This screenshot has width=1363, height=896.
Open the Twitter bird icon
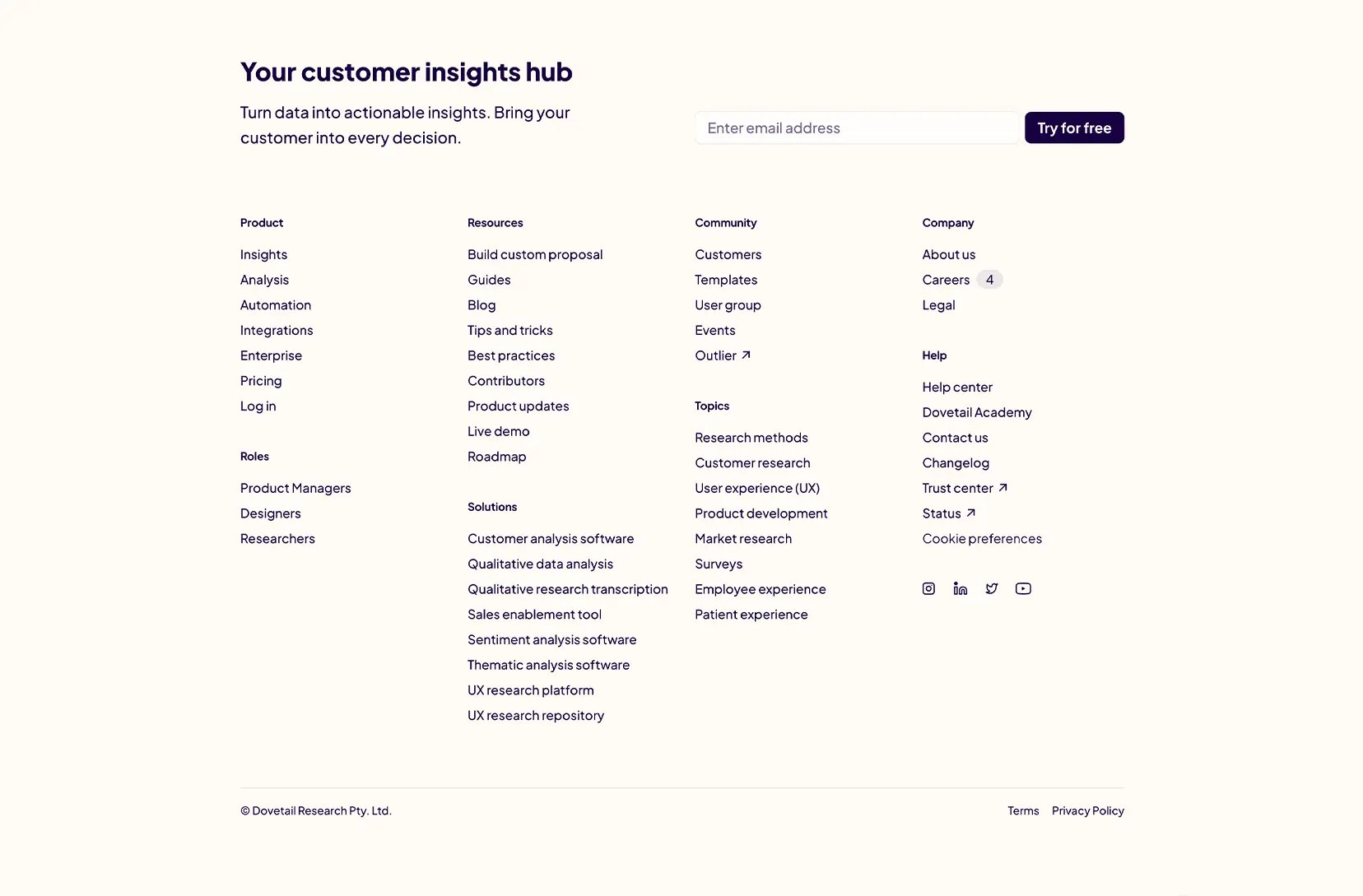tap(992, 588)
